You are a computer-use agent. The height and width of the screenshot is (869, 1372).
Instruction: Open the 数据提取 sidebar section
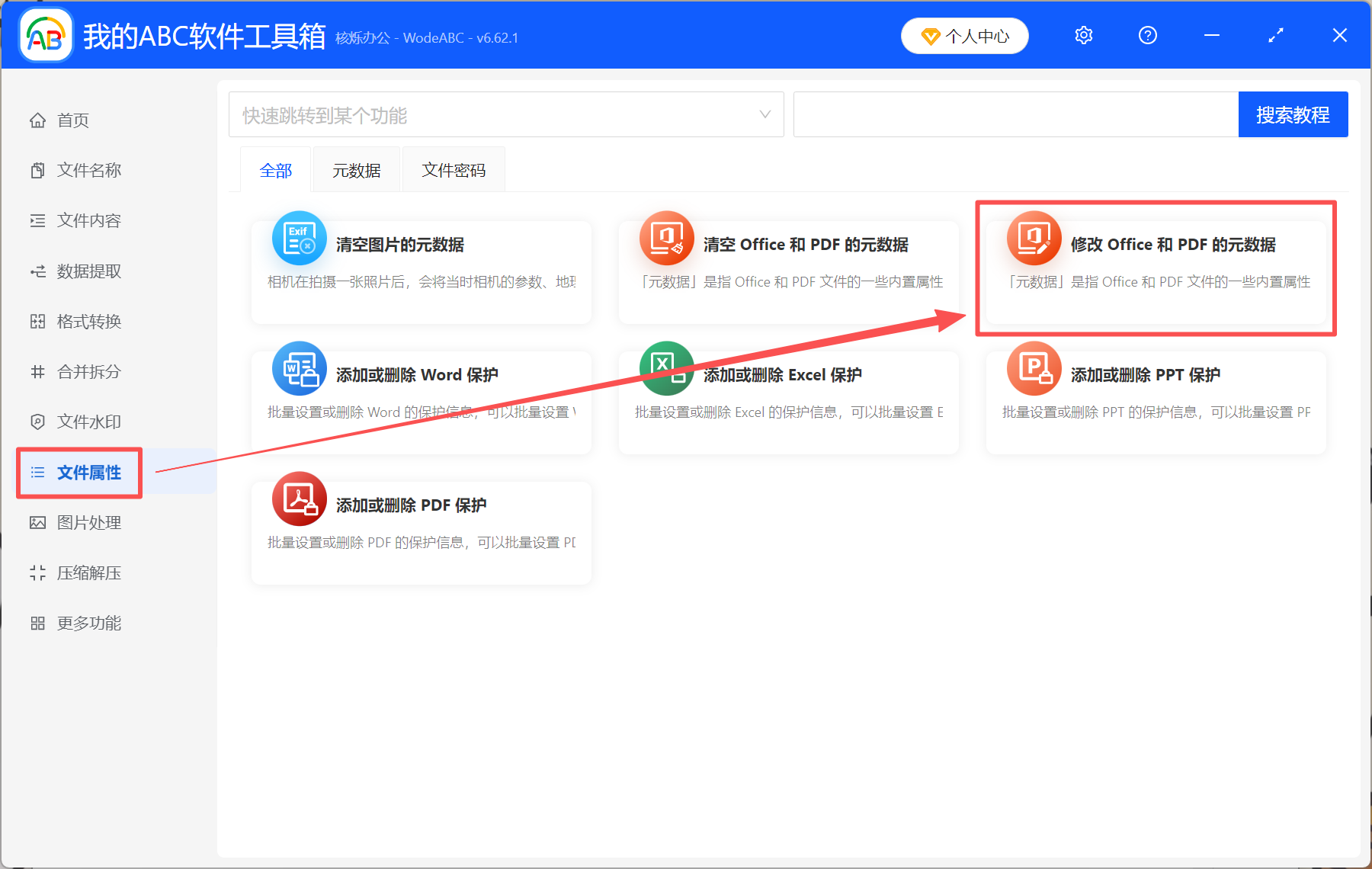[x=88, y=271]
